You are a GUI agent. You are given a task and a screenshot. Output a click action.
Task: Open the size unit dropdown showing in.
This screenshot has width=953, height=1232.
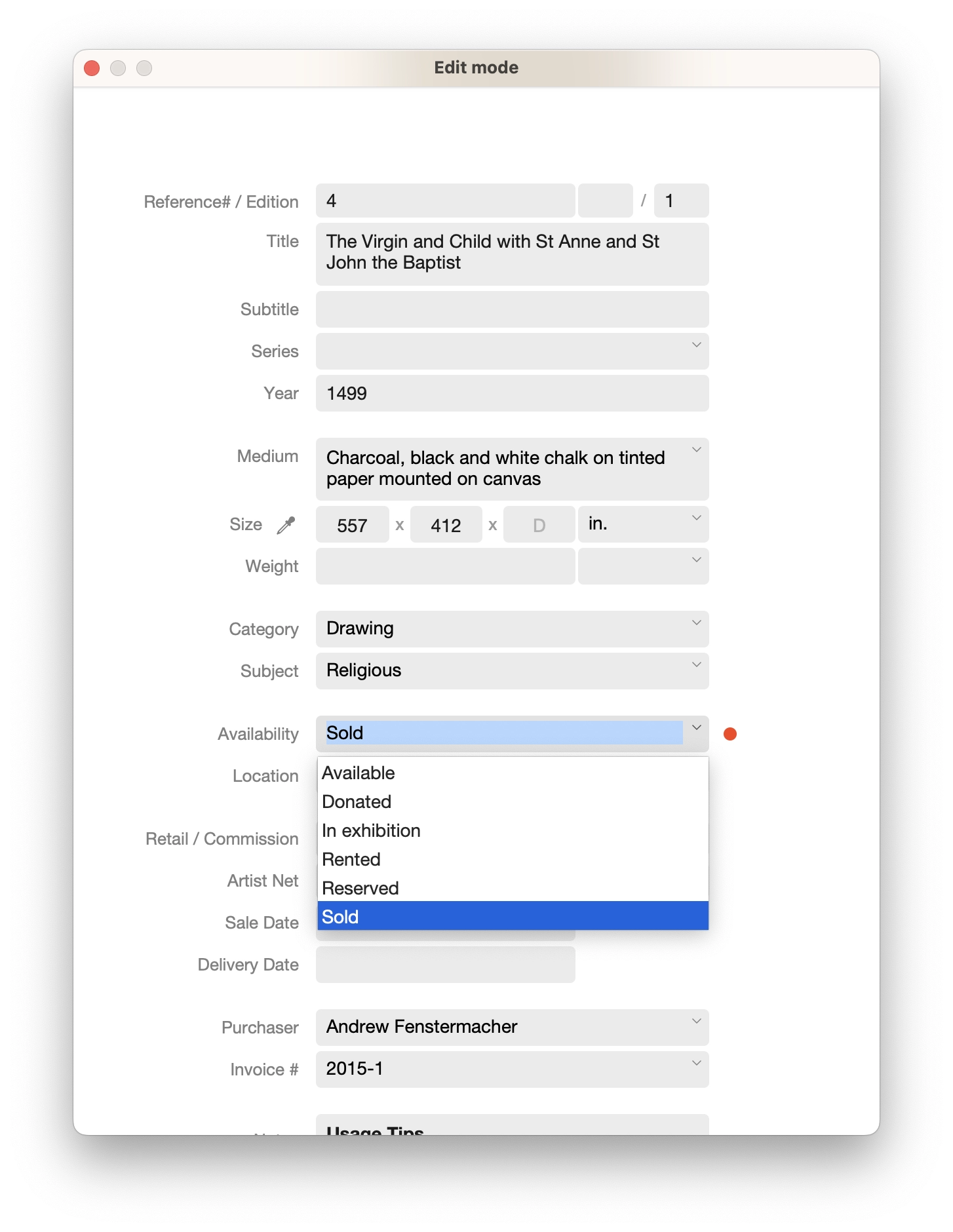pos(696,518)
